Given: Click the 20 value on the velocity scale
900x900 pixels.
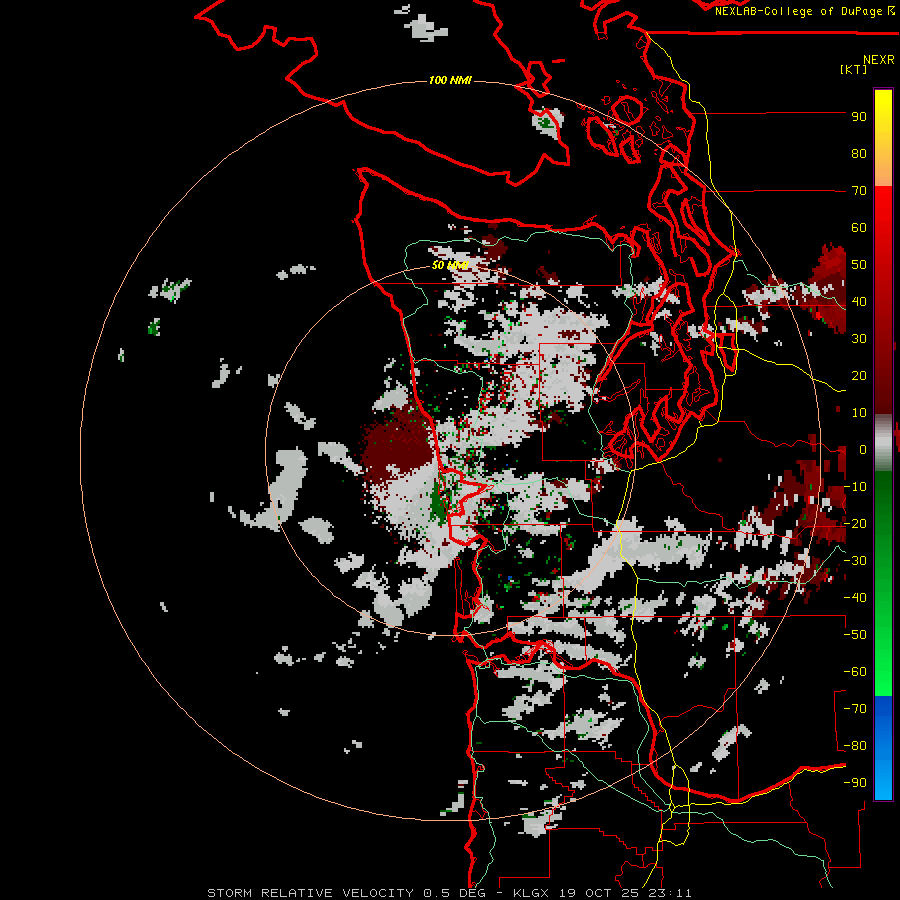Looking at the screenshot, I should click(x=859, y=375).
